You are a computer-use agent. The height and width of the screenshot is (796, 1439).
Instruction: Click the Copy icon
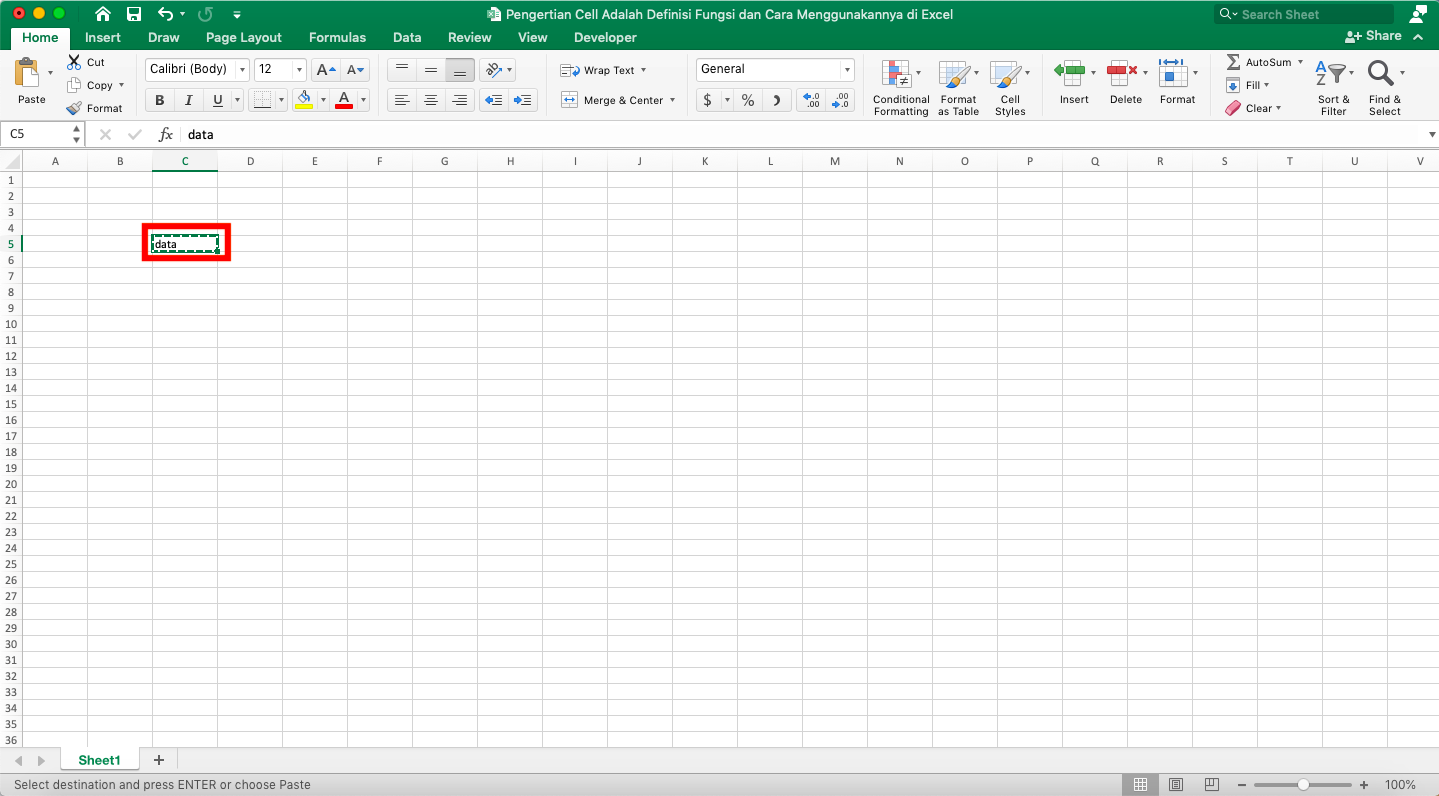(74, 85)
